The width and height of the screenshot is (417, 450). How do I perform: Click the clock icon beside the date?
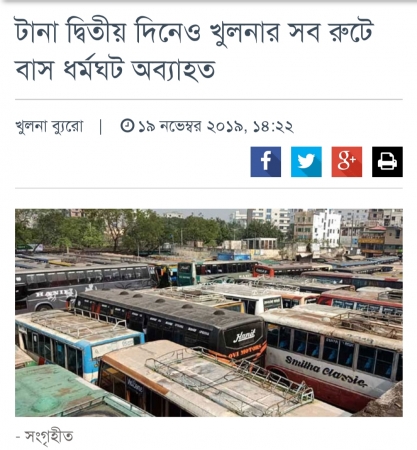click(x=127, y=126)
